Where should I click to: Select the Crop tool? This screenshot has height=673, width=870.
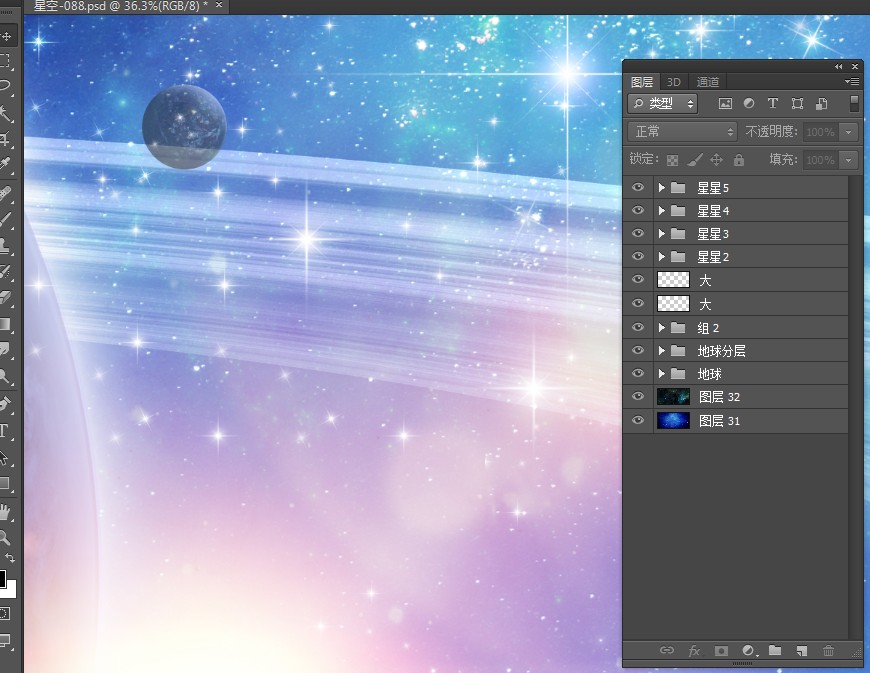[x=6, y=139]
